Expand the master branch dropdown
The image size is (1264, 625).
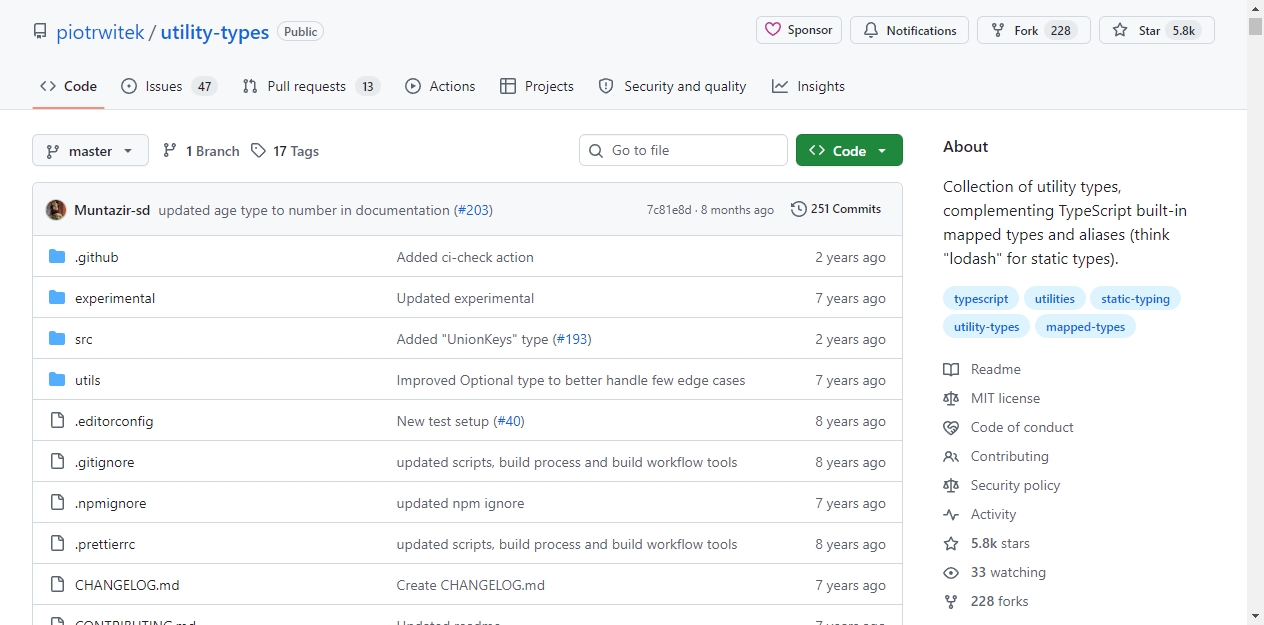[x=90, y=150]
